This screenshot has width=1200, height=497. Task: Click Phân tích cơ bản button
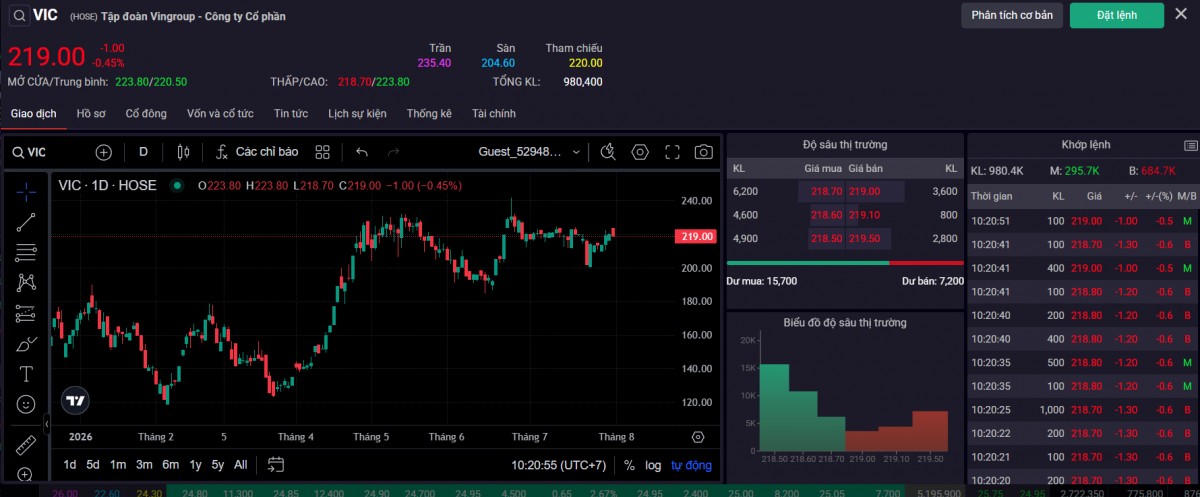(1012, 15)
